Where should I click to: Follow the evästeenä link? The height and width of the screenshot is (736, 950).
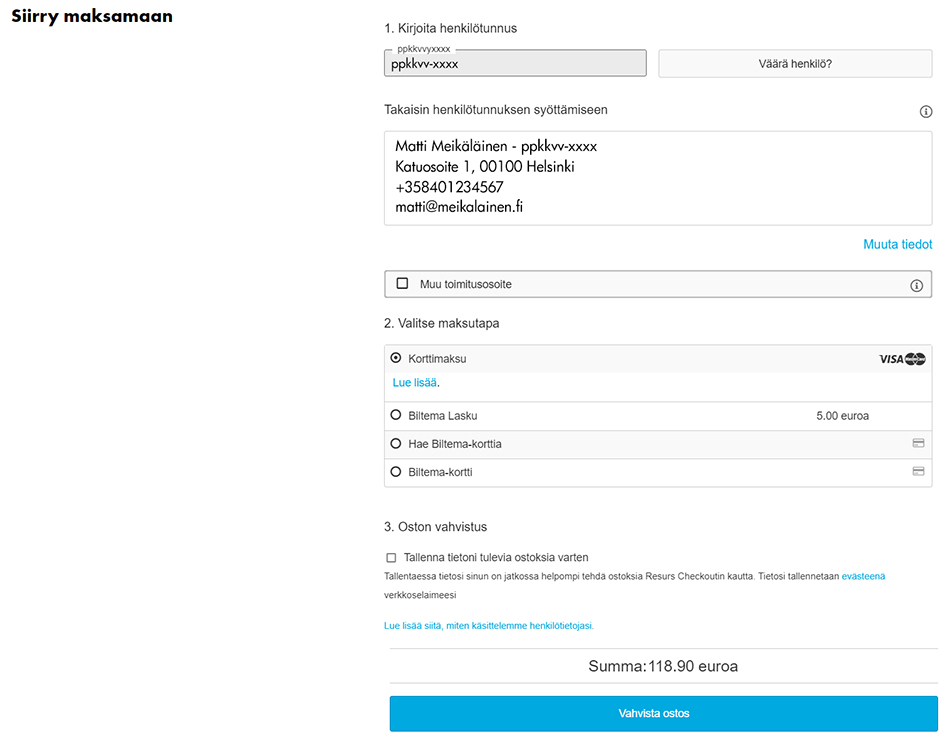click(x=863, y=576)
